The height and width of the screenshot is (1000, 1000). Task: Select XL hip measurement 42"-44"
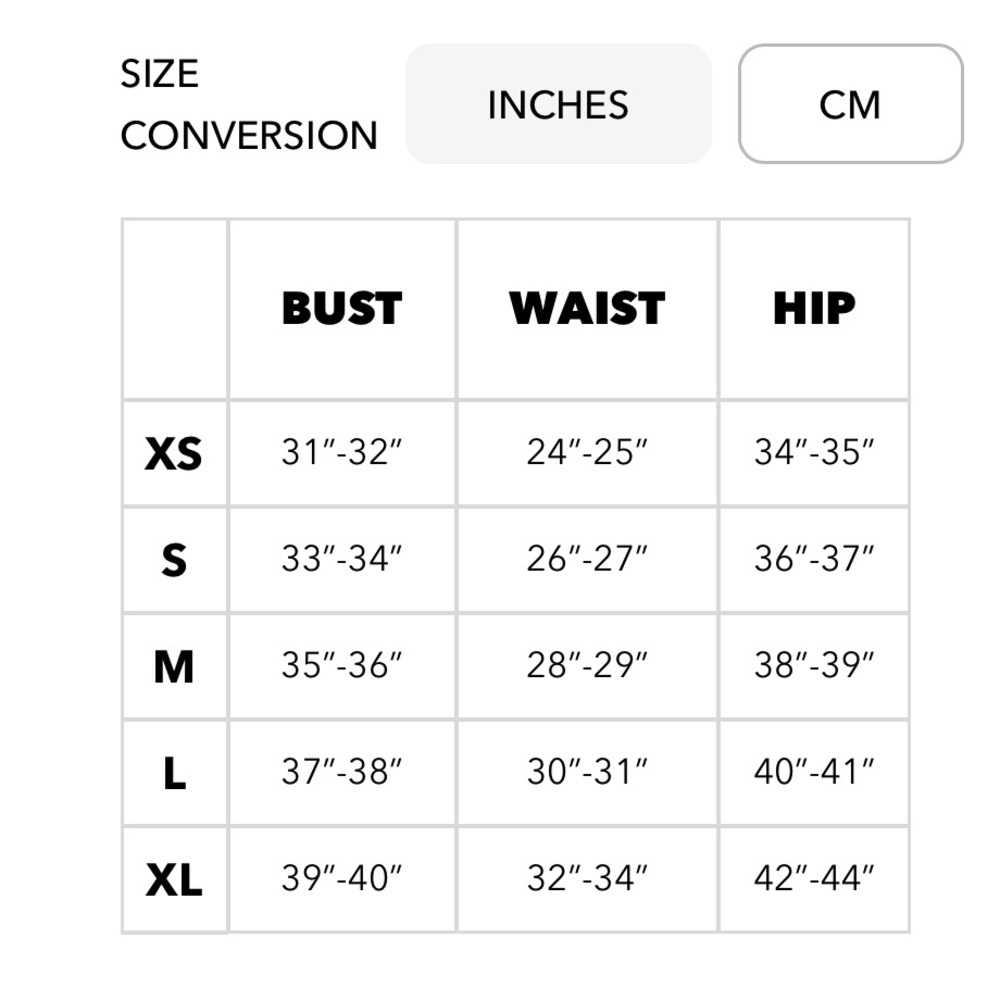(814, 878)
